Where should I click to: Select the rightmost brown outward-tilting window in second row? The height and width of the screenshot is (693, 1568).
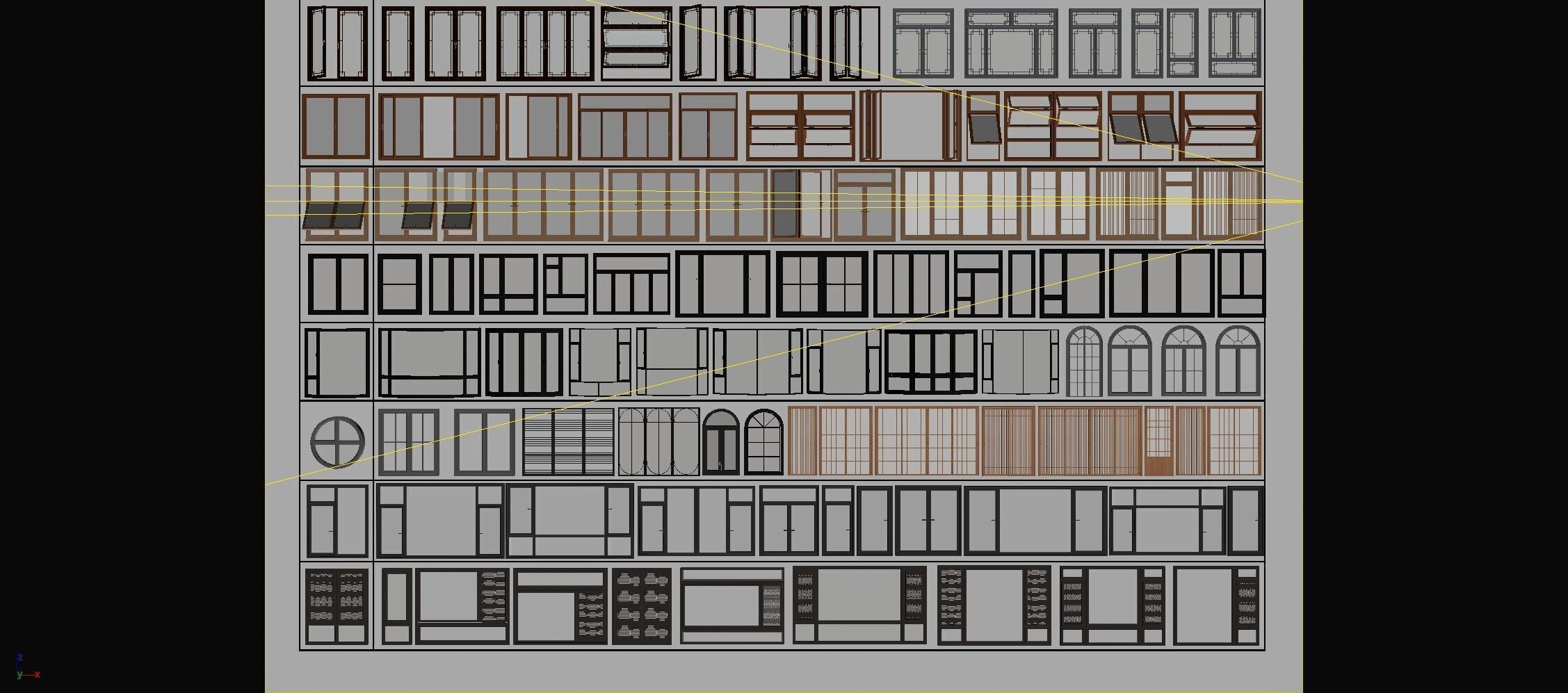click(1222, 127)
